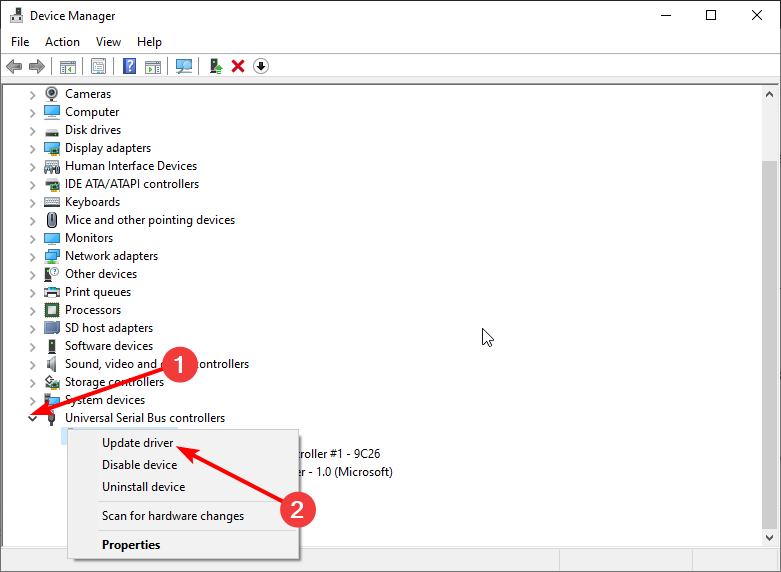This screenshot has width=781, height=572.
Task: Click the Disk drives icon
Action: pos(52,132)
